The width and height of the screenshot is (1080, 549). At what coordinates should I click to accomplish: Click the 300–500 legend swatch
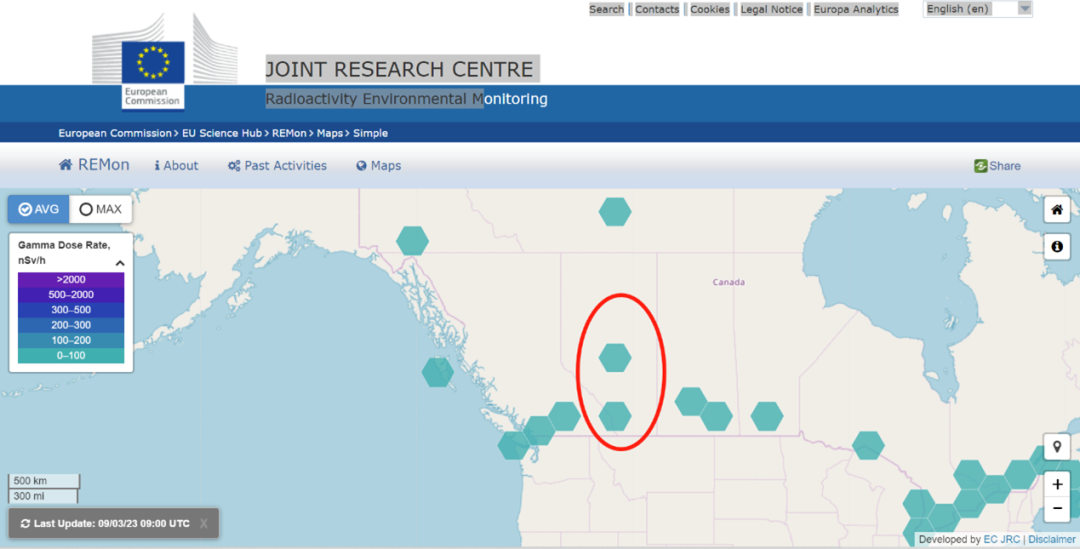(x=71, y=310)
